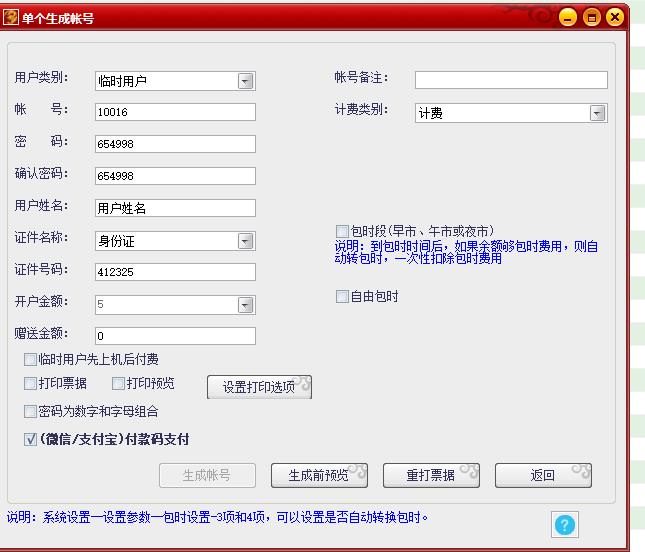Open the 证件名称 dropdown
This screenshot has width=645, height=552.
(245, 241)
